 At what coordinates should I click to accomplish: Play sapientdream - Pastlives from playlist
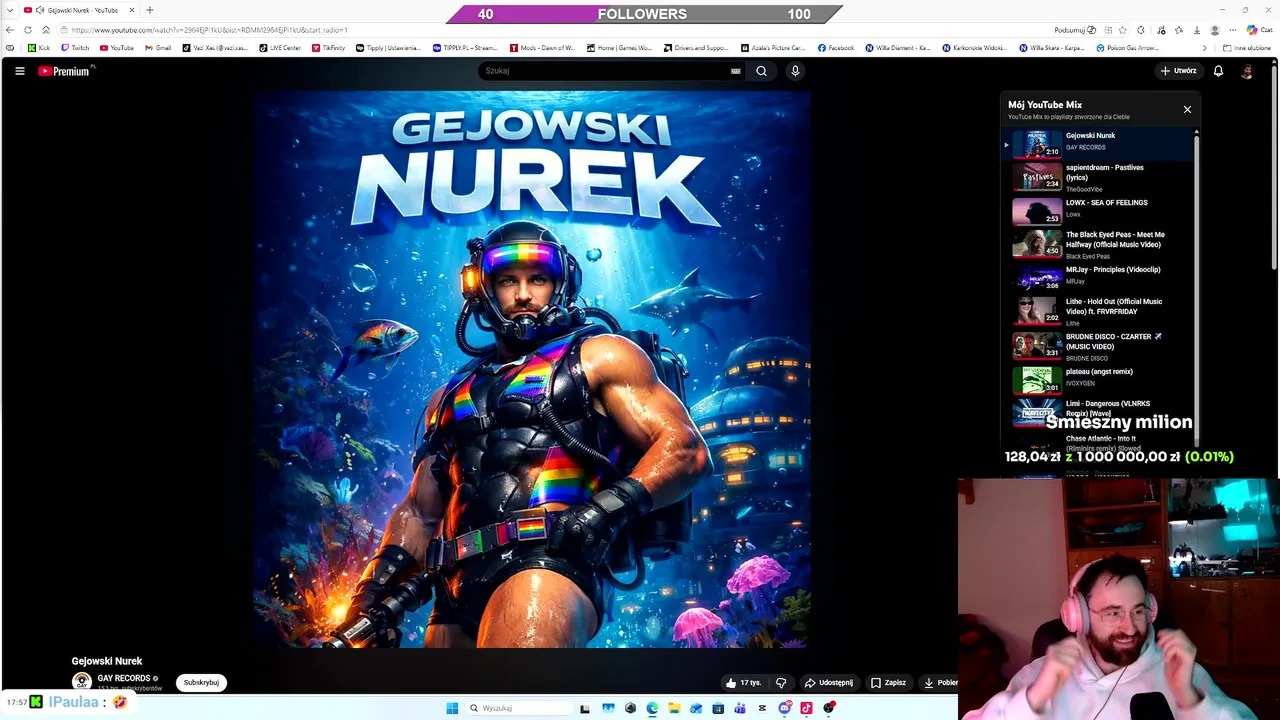pos(1100,177)
